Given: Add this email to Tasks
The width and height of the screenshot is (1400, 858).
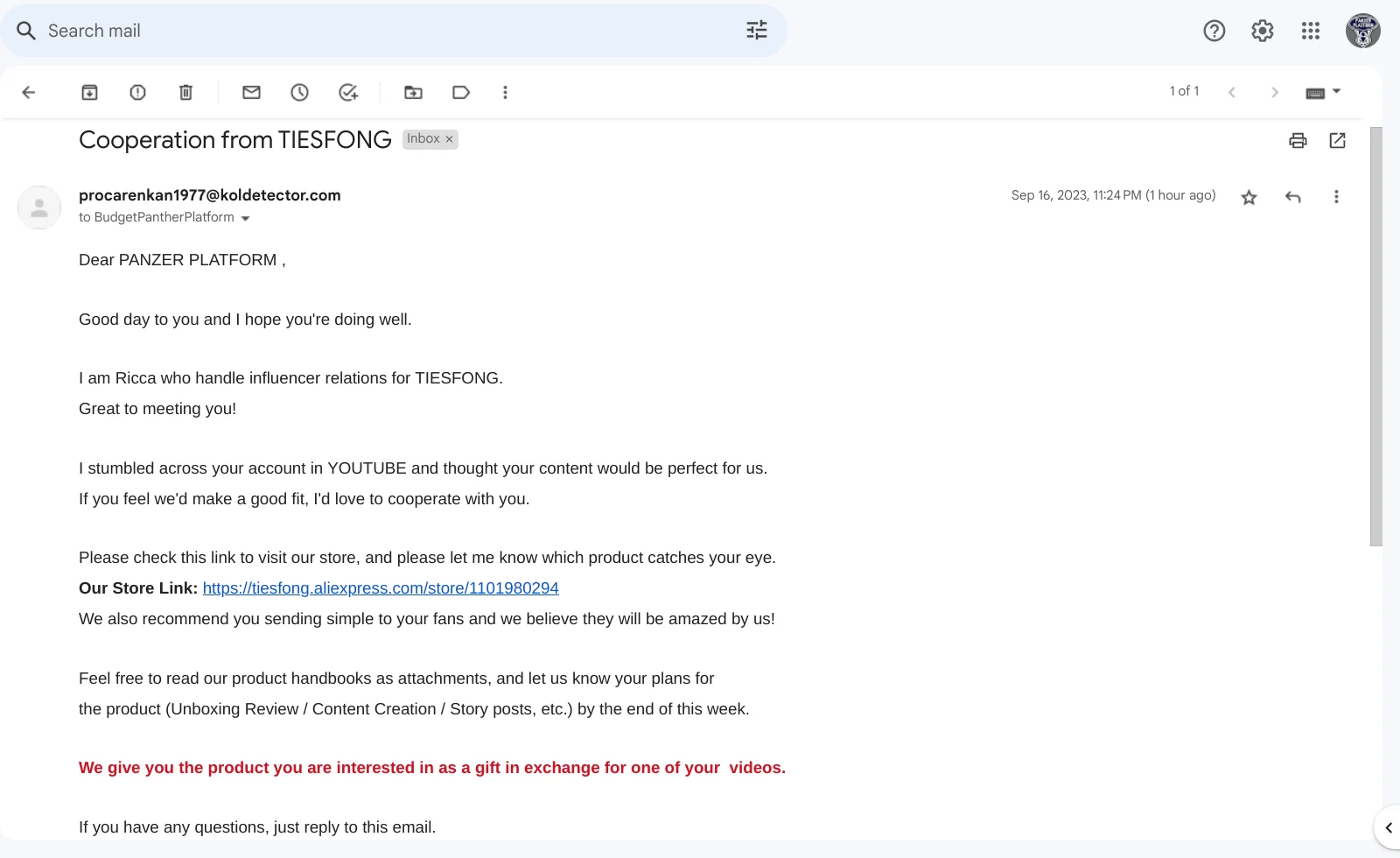Looking at the screenshot, I should 348,92.
